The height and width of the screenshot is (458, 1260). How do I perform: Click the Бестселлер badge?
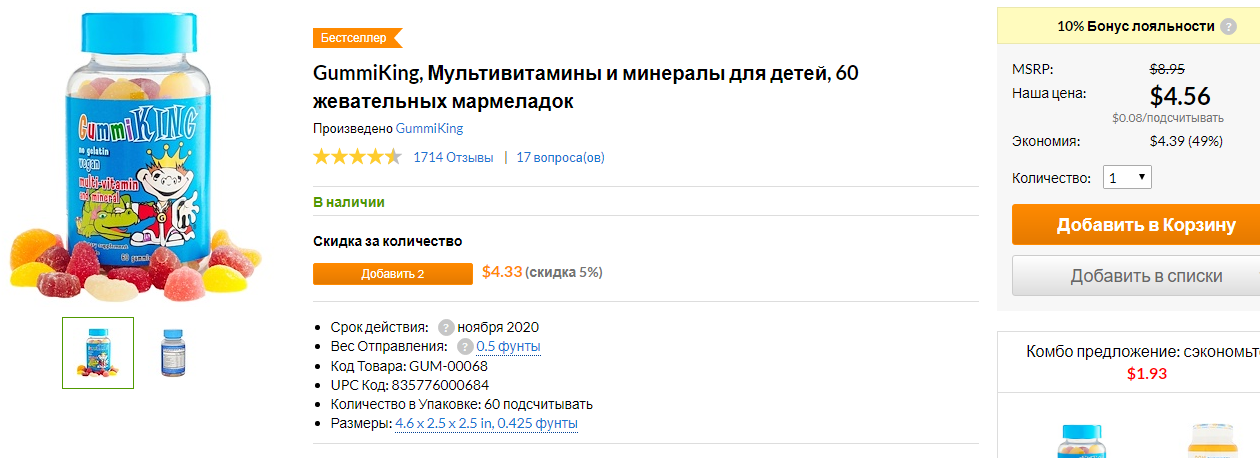coord(357,38)
